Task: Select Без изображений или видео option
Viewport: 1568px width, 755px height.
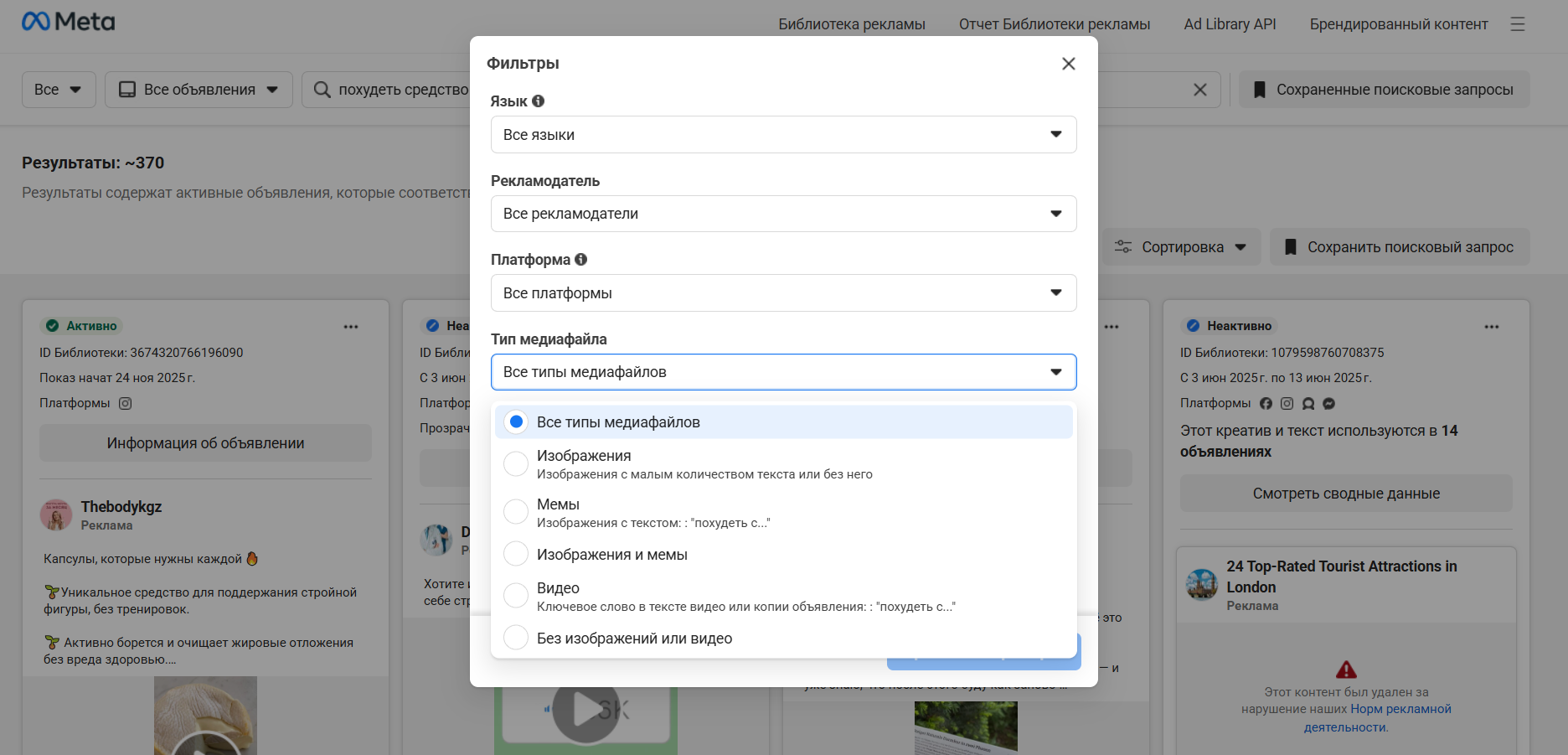Action: click(516, 639)
